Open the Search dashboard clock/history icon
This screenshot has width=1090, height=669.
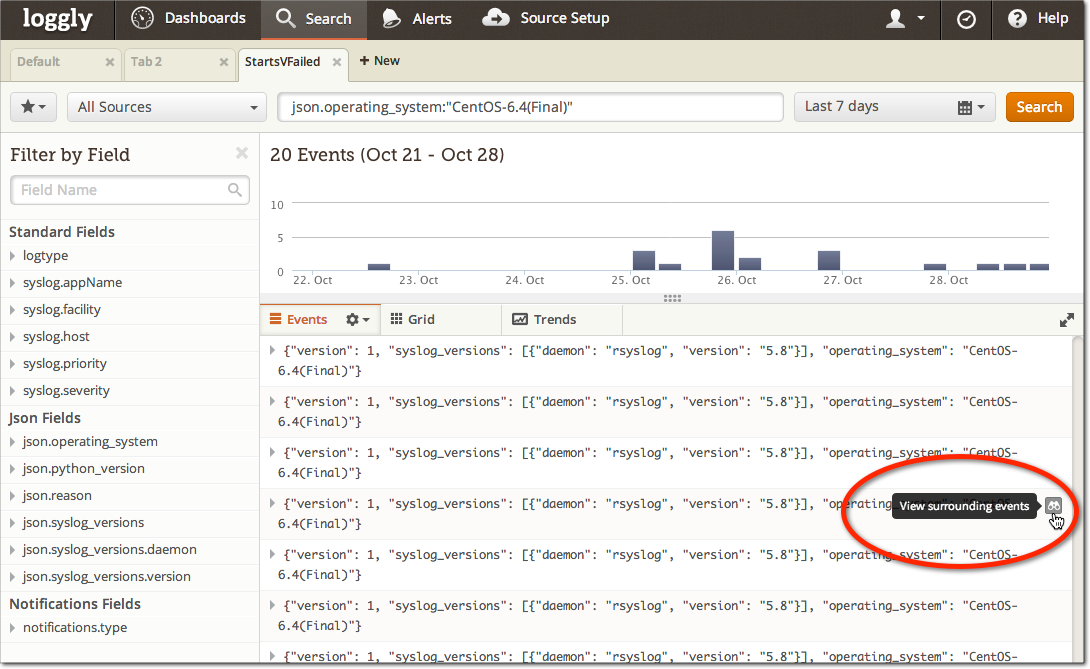tap(965, 19)
